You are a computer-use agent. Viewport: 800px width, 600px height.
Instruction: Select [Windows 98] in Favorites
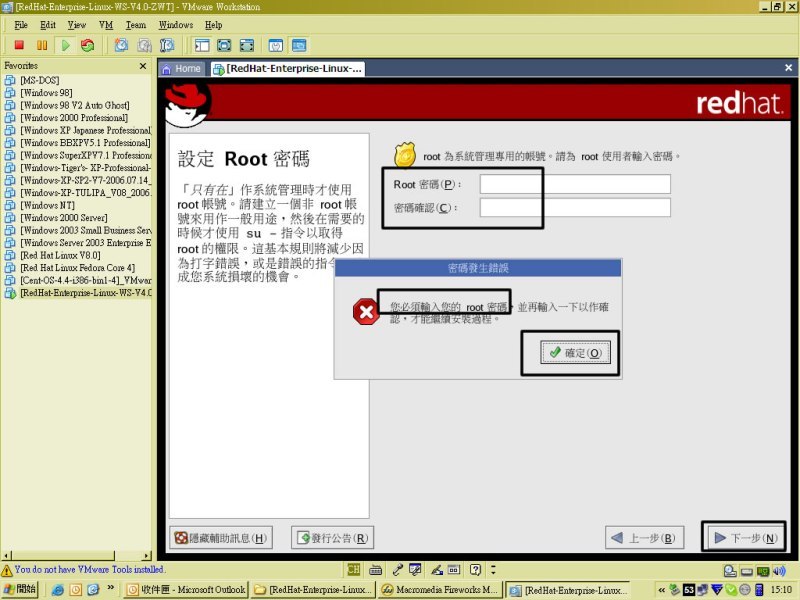click(x=46, y=92)
